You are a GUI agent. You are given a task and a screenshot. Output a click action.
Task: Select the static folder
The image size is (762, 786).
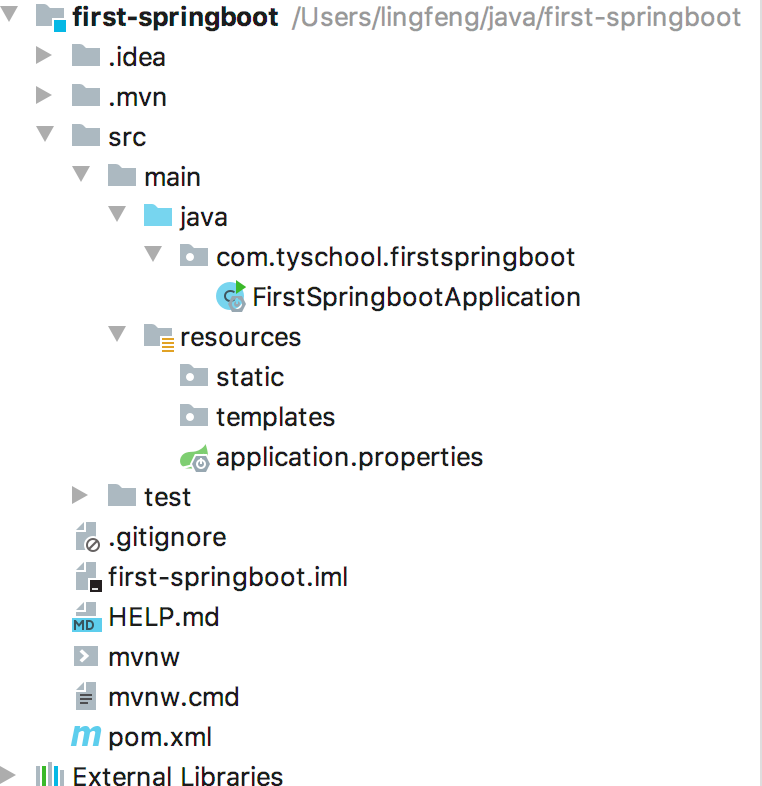click(249, 377)
